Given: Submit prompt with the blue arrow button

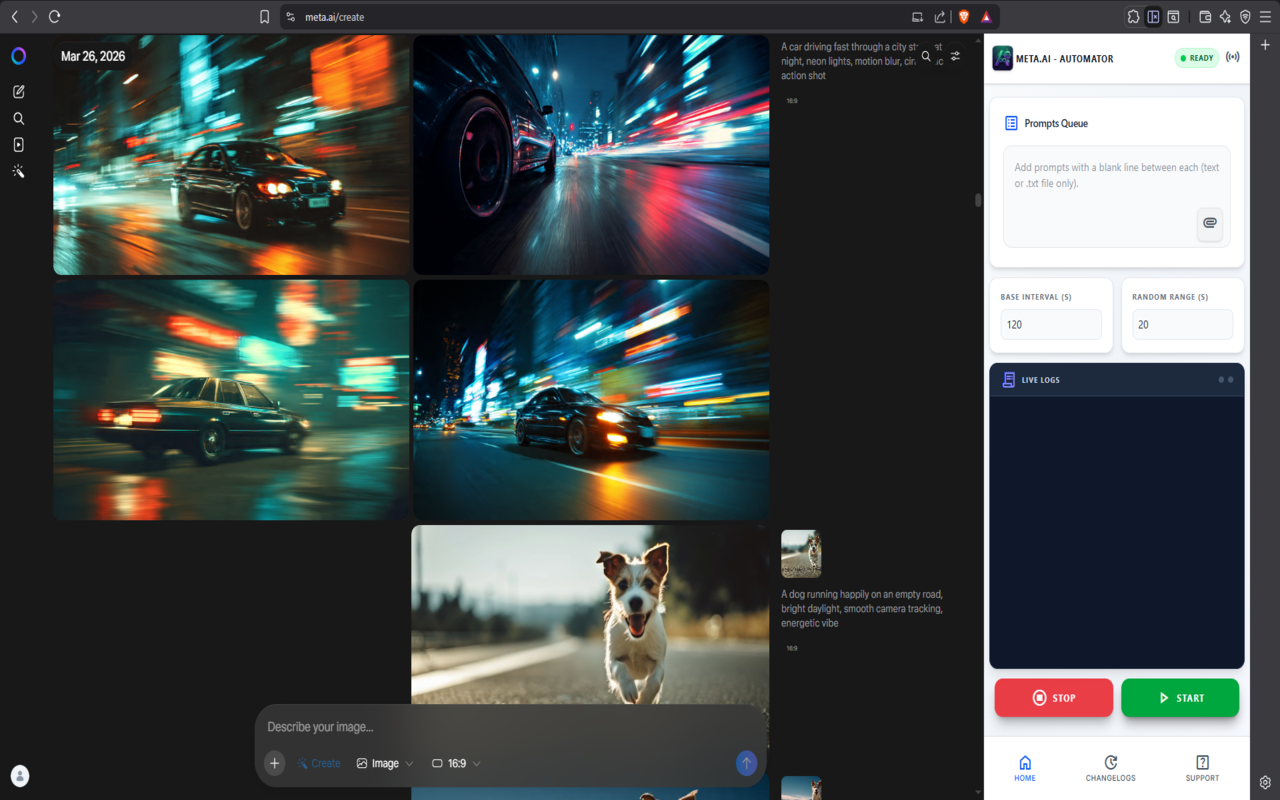Looking at the screenshot, I should (x=746, y=763).
